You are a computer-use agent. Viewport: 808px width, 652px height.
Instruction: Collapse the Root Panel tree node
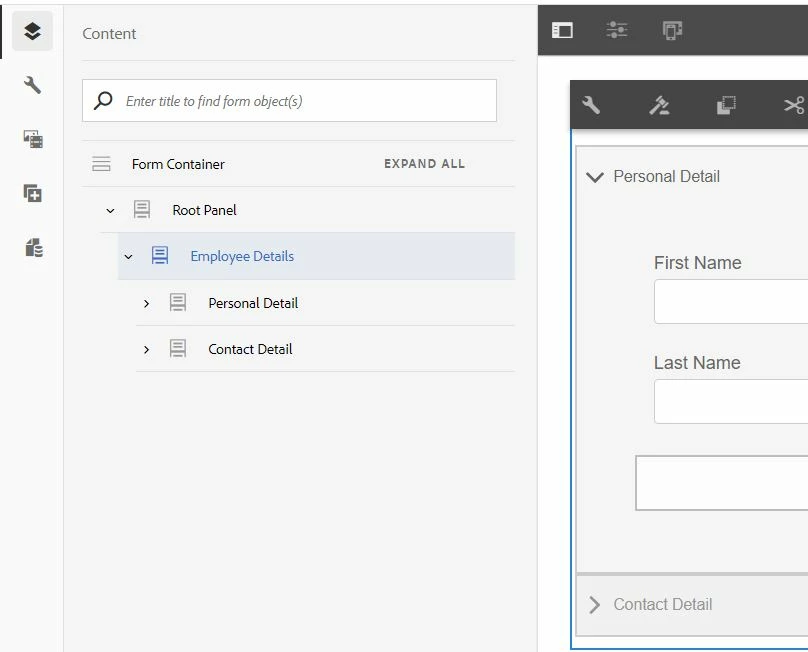[x=110, y=210]
